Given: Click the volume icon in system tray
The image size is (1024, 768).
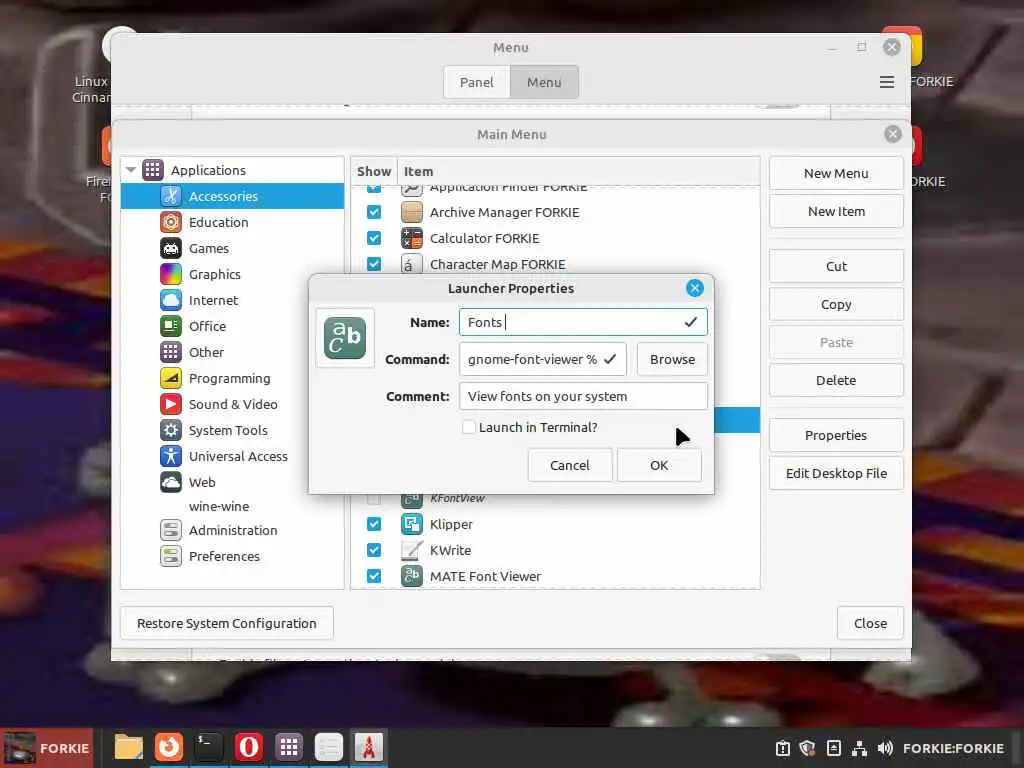Looking at the screenshot, I should (x=885, y=748).
